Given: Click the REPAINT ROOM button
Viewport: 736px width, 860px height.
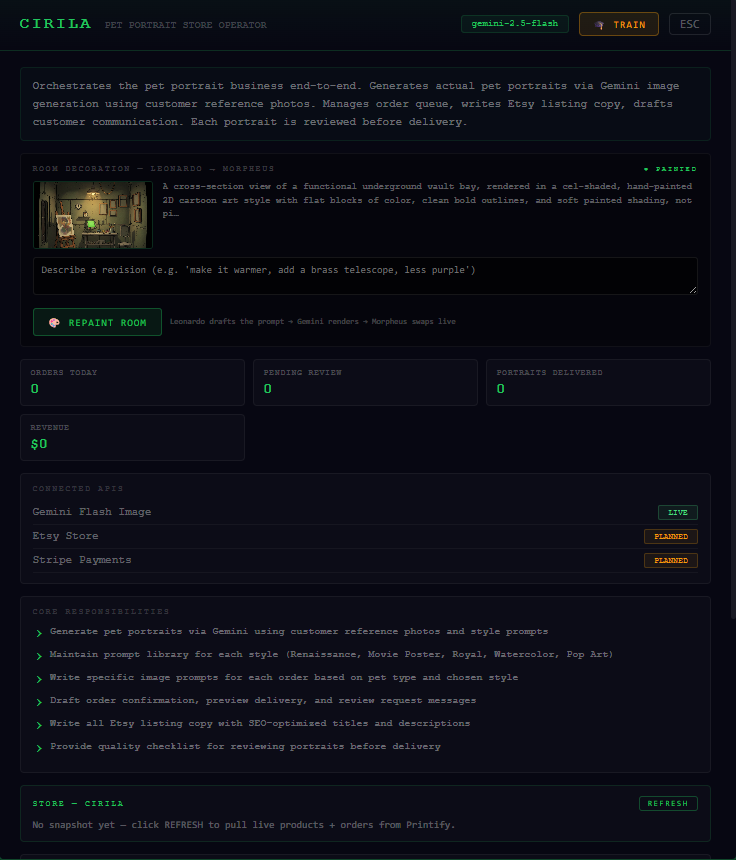Looking at the screenshot, I should pos(97,322).
